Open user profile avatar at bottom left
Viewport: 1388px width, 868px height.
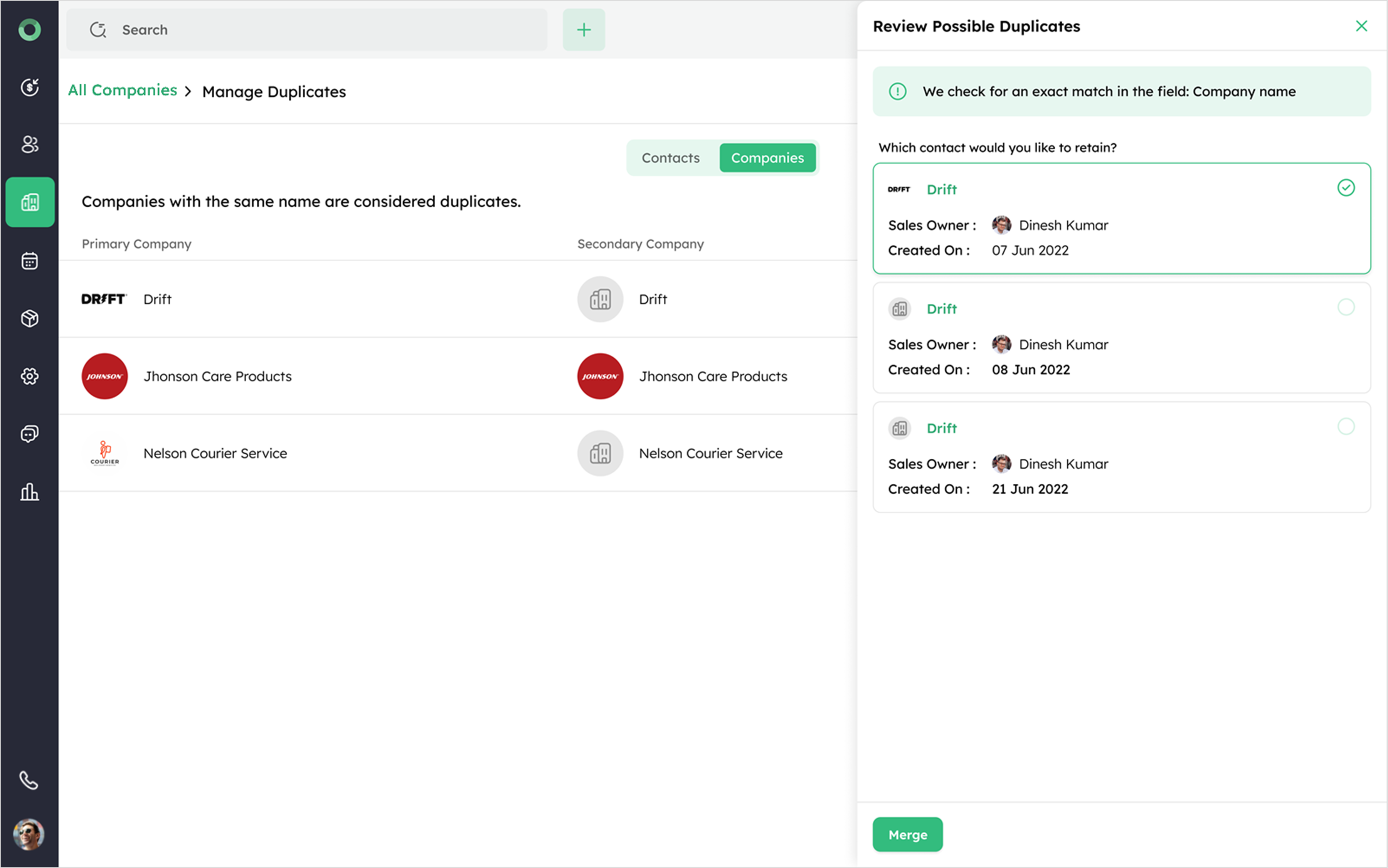tap(29, 834)
